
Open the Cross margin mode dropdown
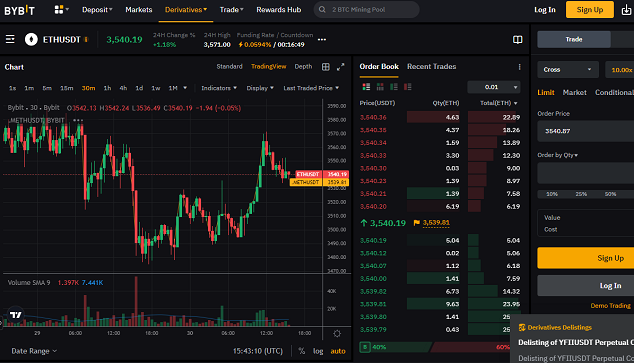[x=567, y=70]
